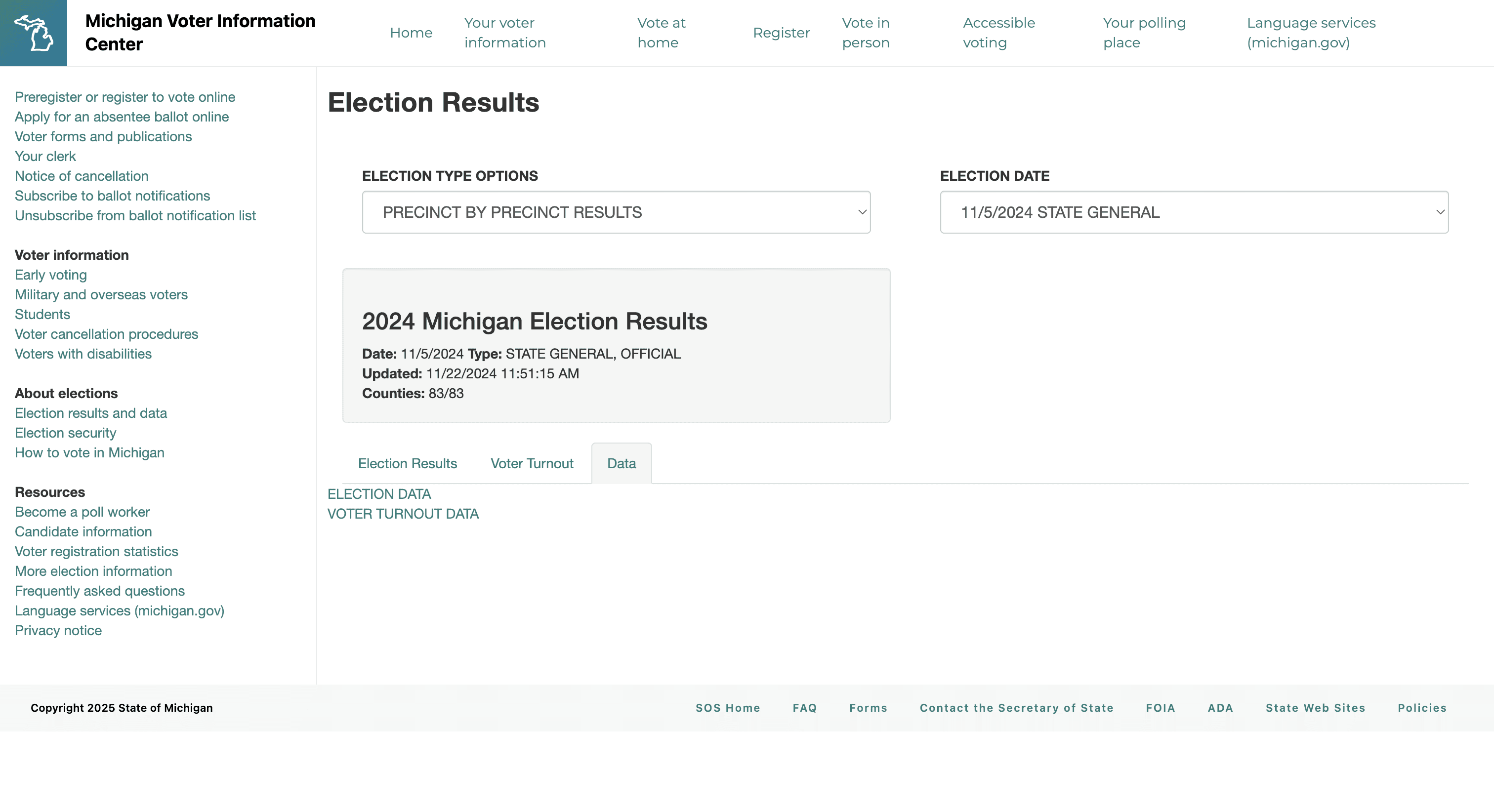Open the FOIA footer link
Viewport: 1494px width, 812px height.
point(1161,708)
